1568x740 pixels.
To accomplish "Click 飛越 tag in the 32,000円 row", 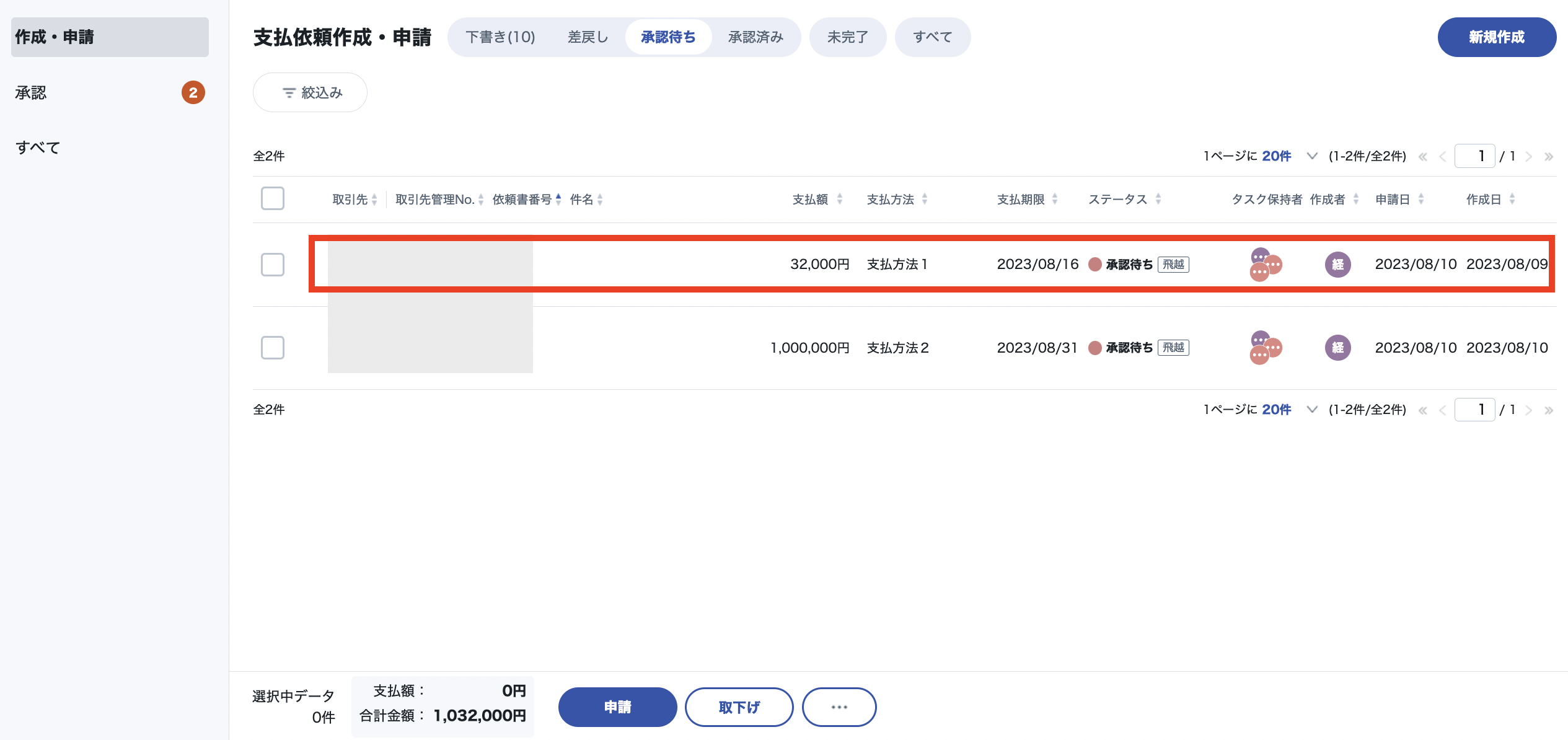I will (1174, 265).
